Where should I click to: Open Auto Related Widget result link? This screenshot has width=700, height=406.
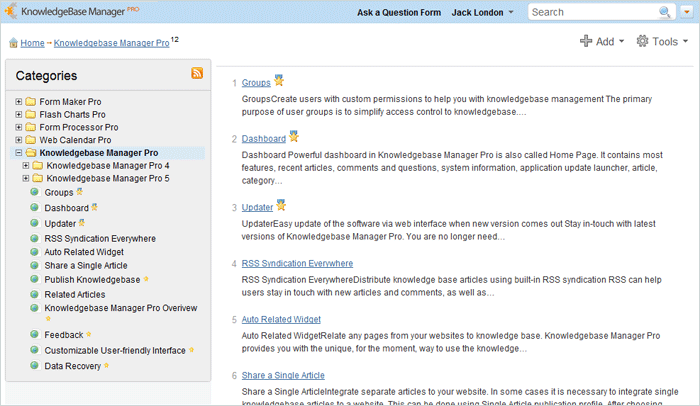[x=281, y=320]
